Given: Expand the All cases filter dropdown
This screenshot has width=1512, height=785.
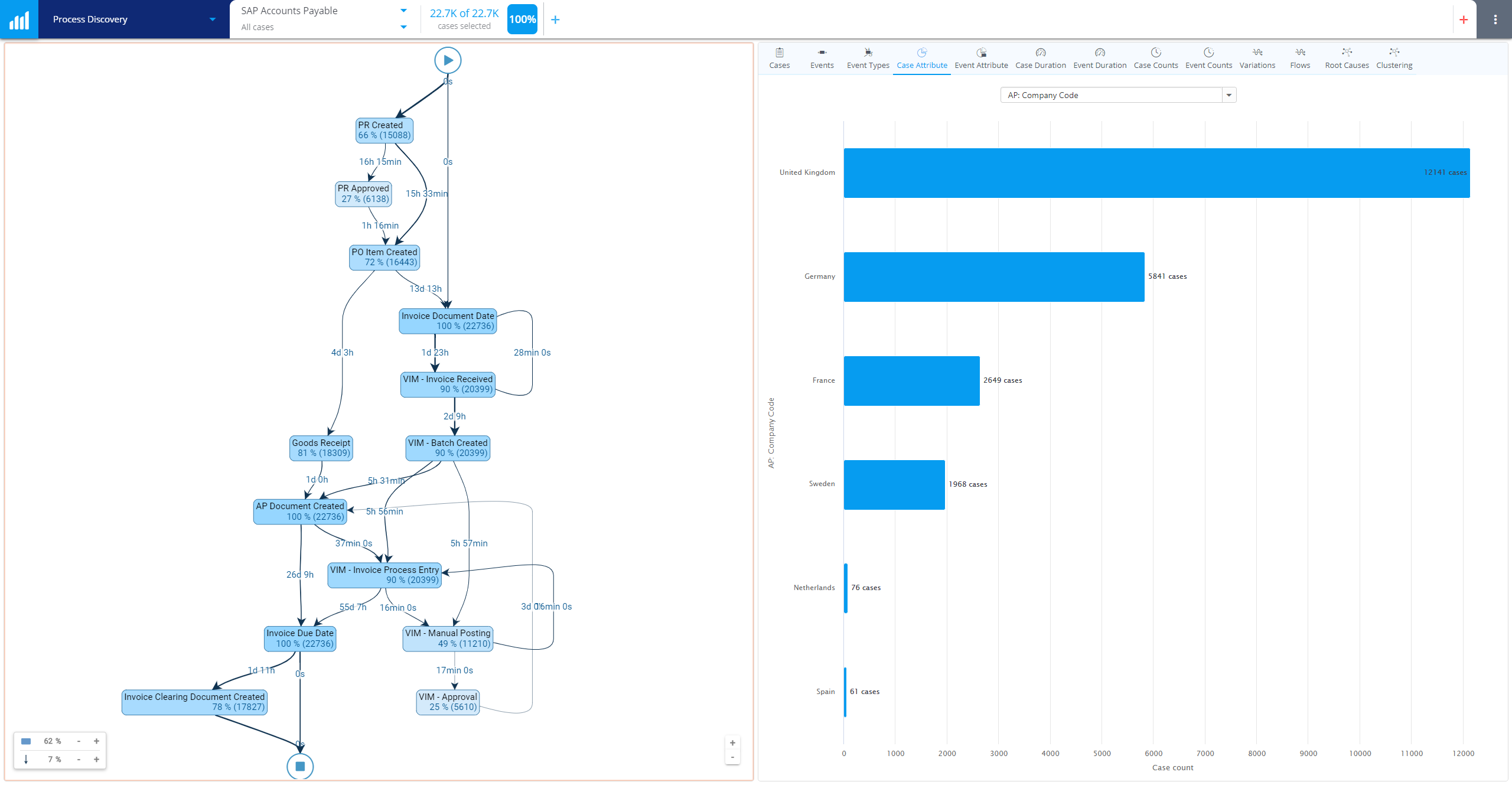Looking at the screenshot, I should coord(403,27).
